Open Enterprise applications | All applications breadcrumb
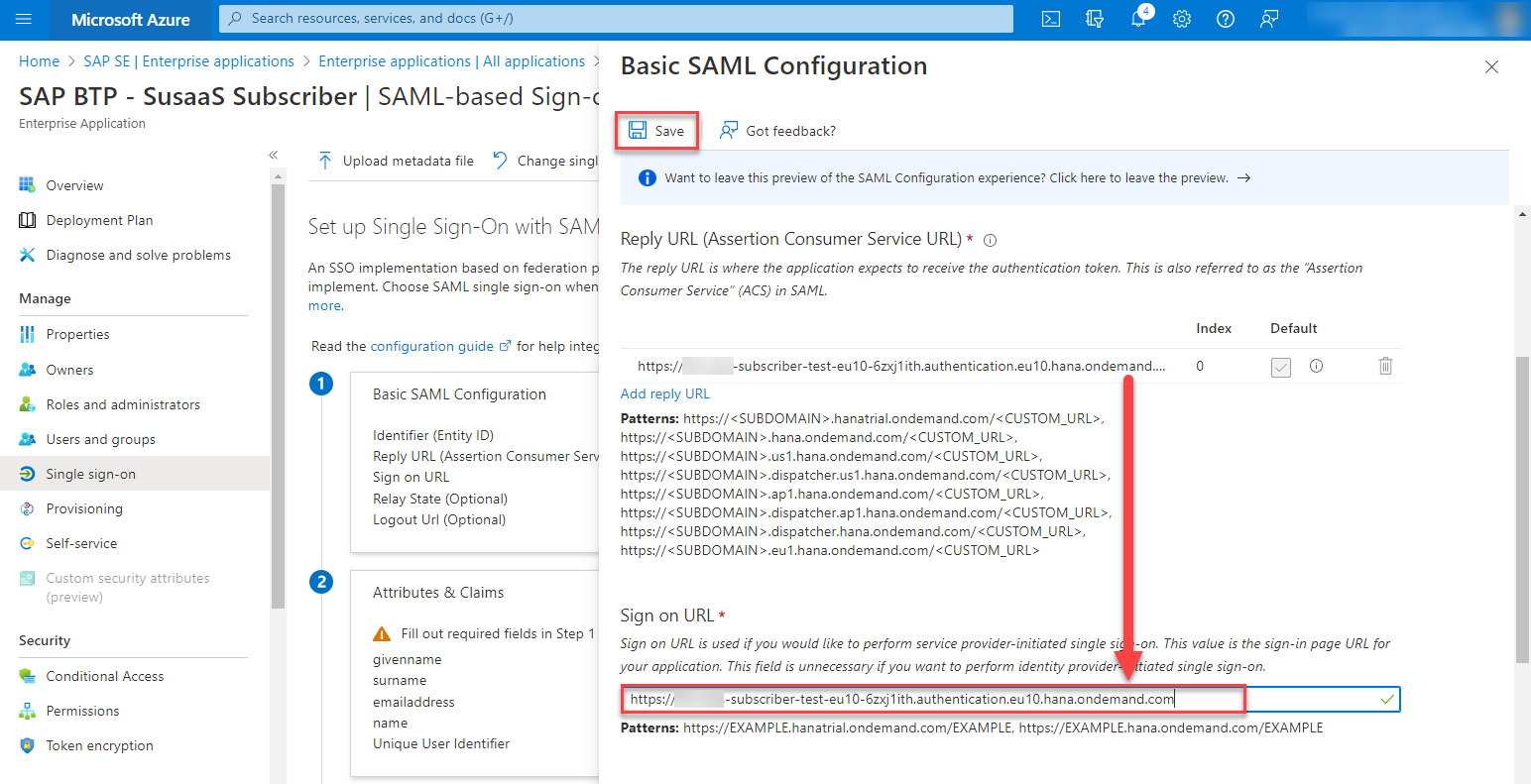 [452, 61]
